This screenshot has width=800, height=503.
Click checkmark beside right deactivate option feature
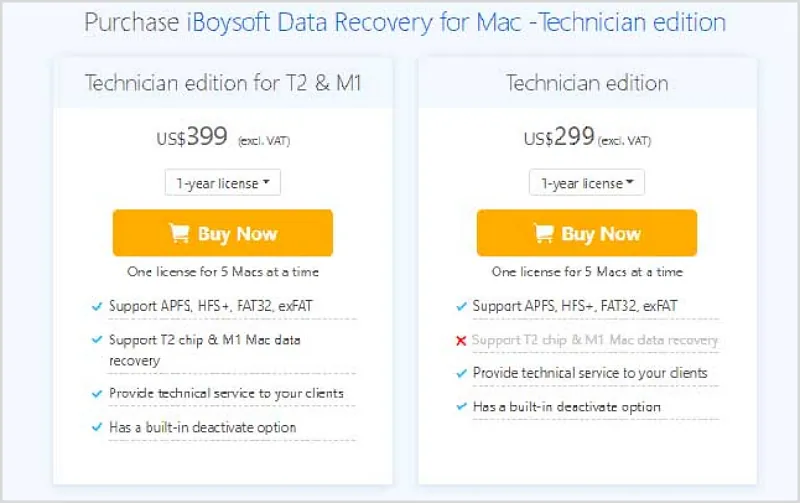click(461, 407)
